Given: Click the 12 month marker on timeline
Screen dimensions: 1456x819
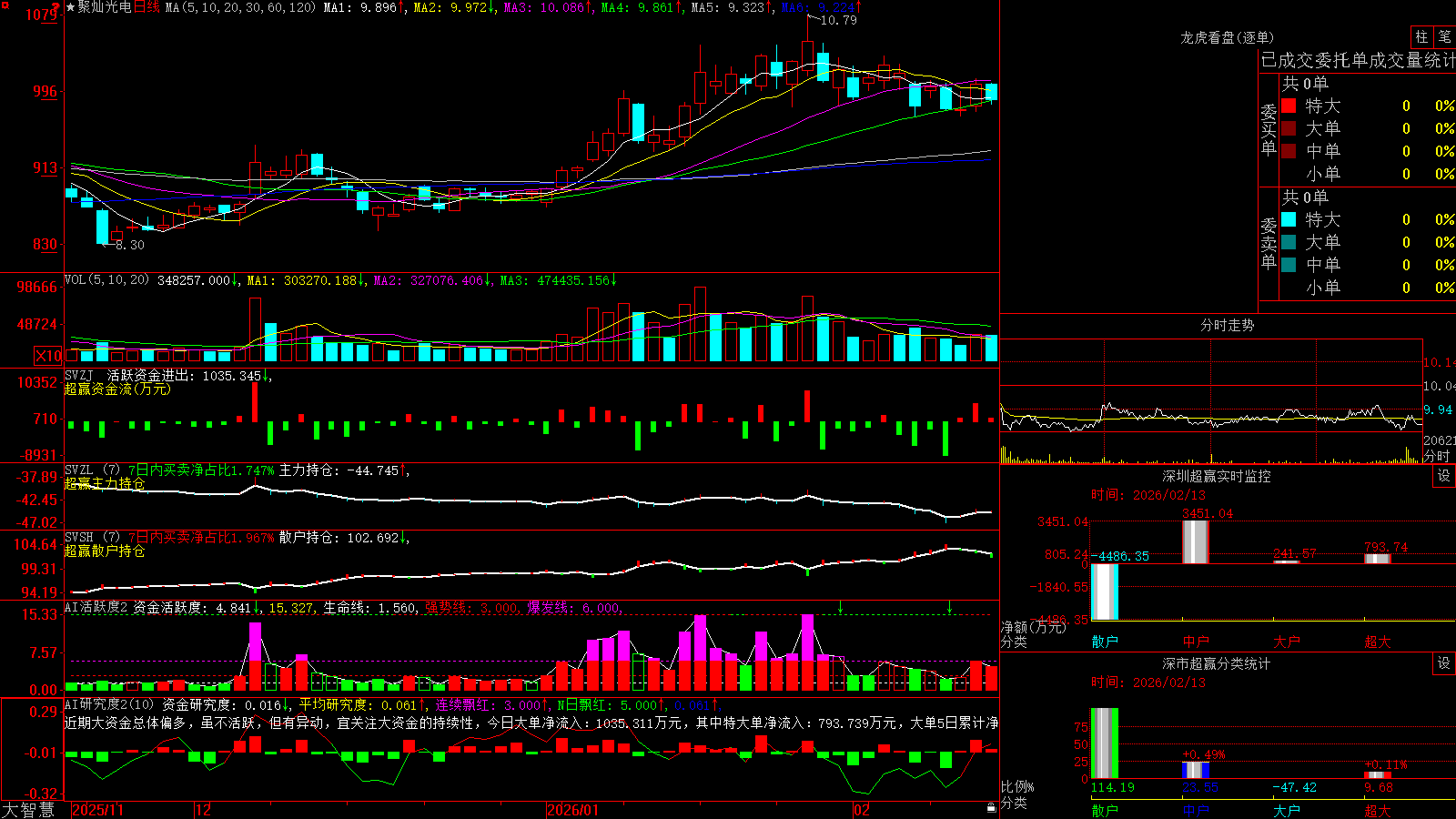Looking at the screenshot, I should 204,810.
